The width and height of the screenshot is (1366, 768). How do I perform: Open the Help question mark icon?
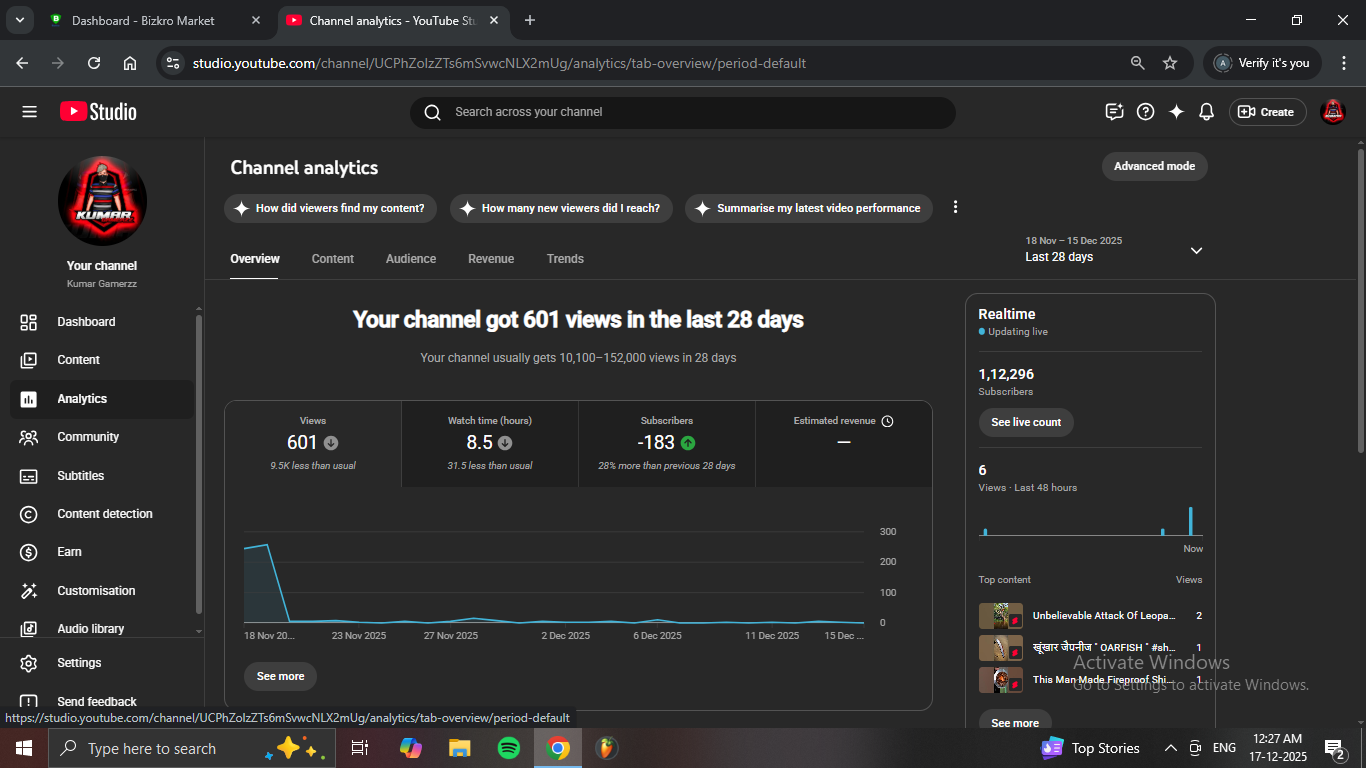pos(1146,112)
